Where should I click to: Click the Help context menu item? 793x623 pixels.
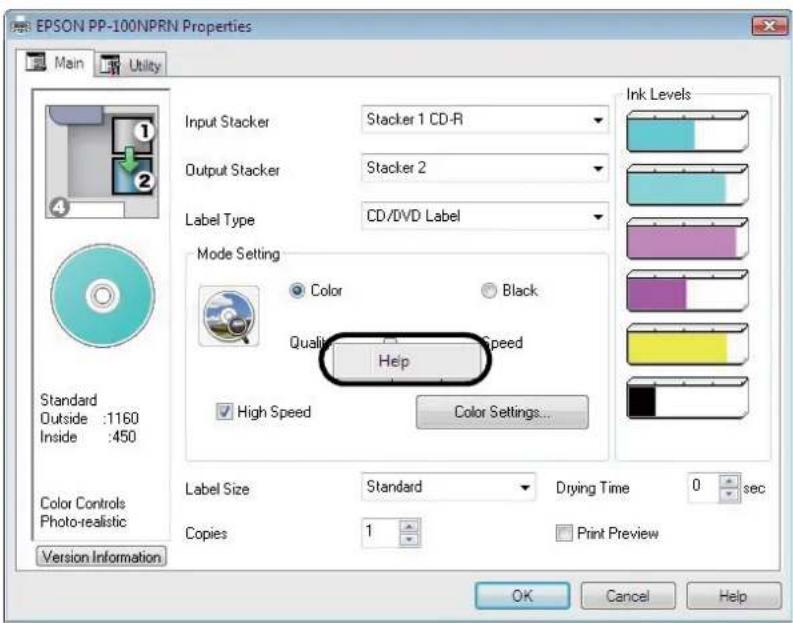406,361
